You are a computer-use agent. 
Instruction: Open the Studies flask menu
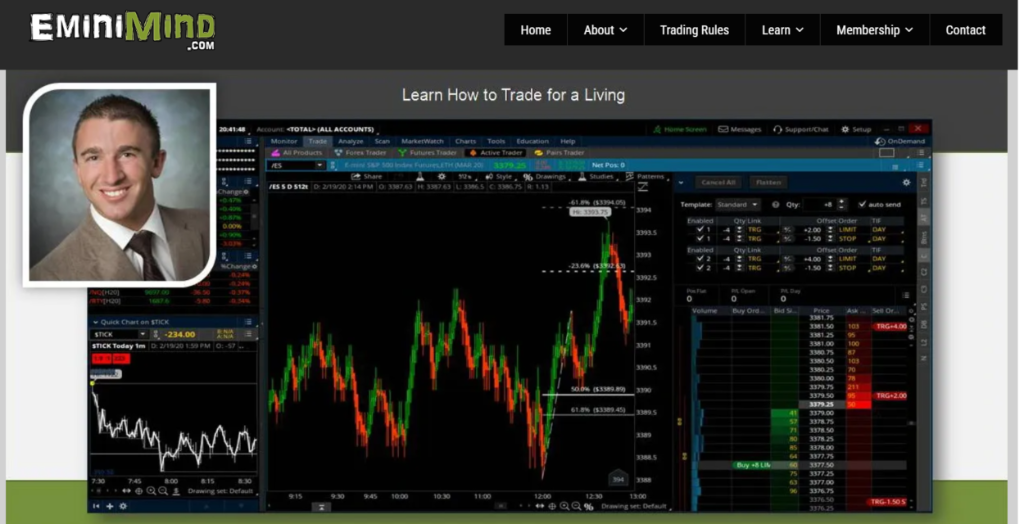click(x=596, y=177)
